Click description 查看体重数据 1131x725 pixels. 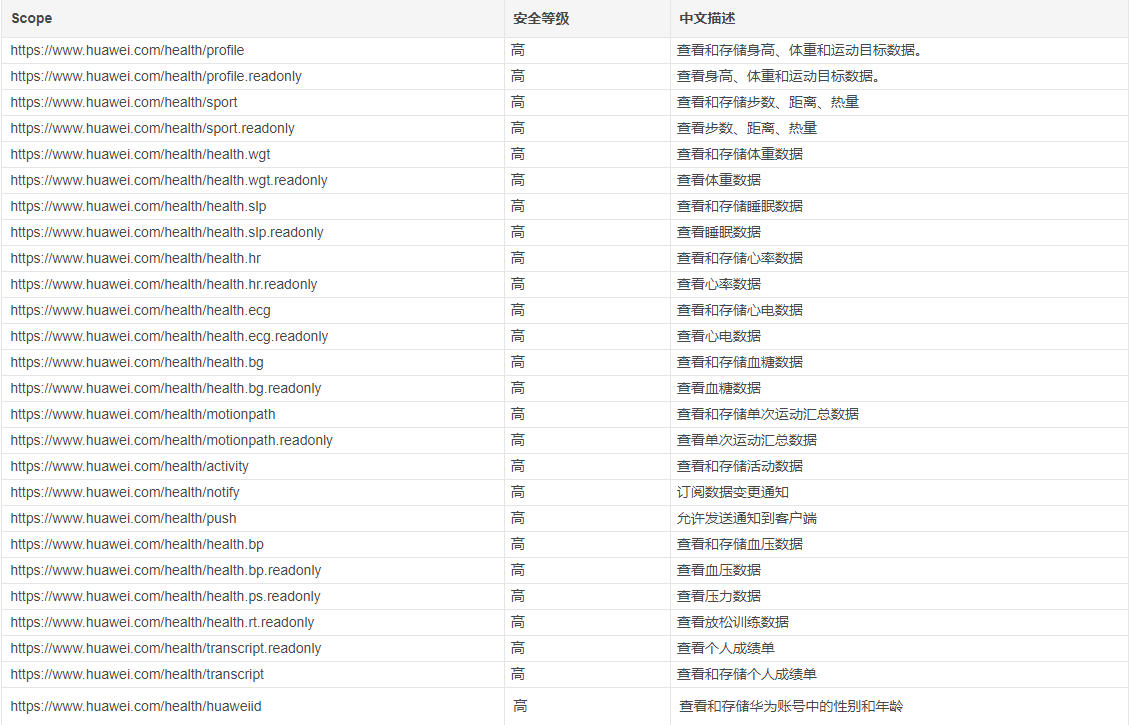718,180
